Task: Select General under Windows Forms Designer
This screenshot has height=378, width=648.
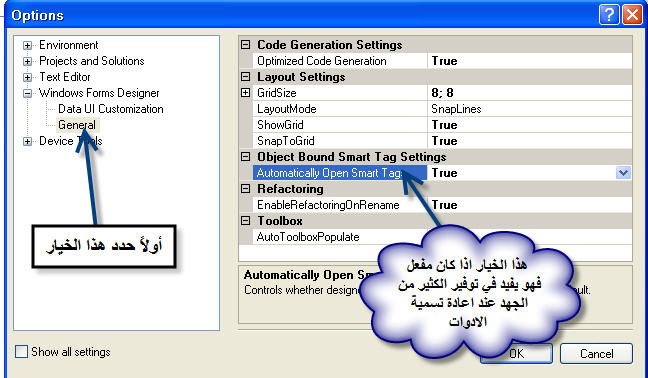Action: point(77,125)
